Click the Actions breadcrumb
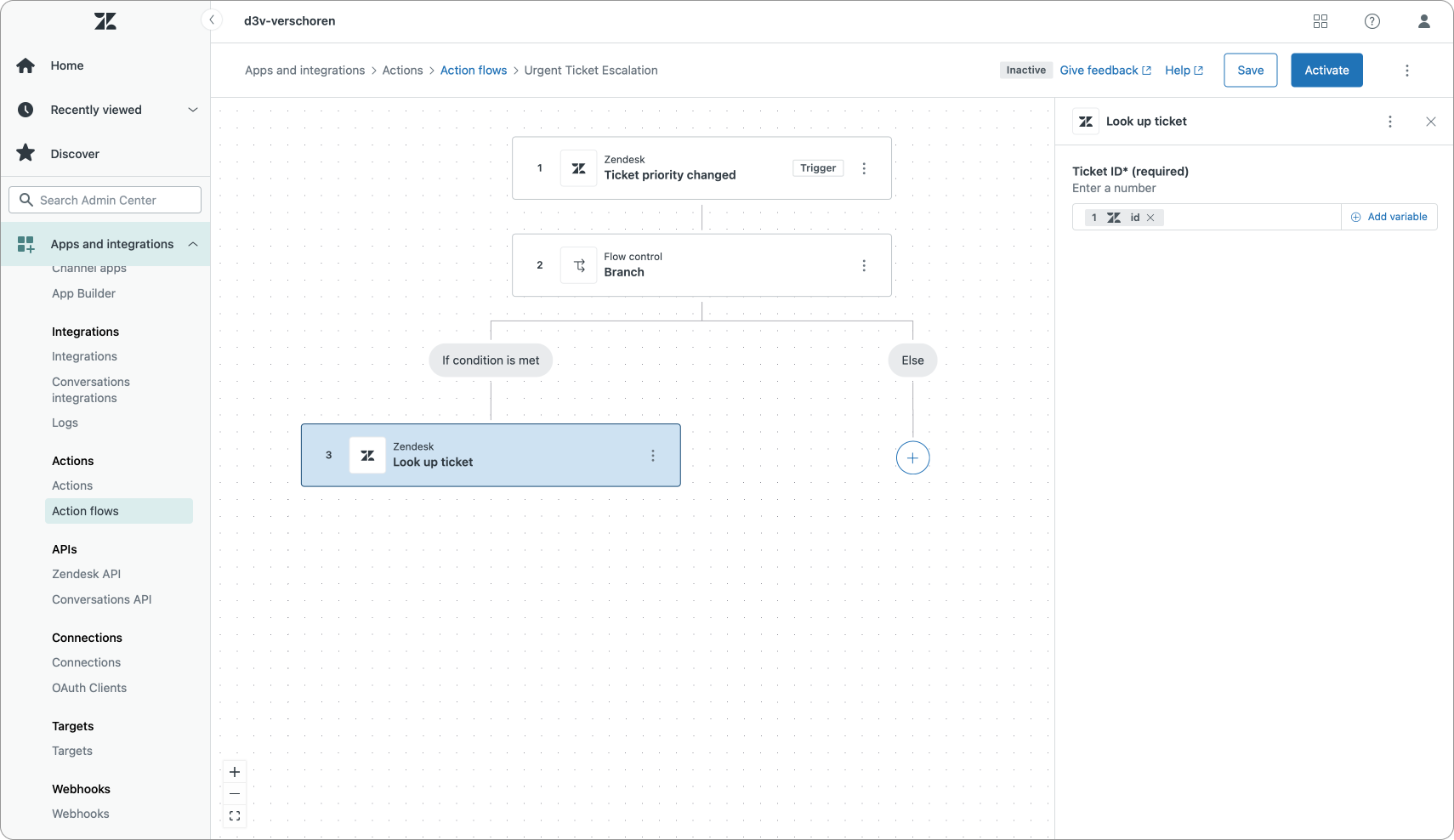 point(403,71)
